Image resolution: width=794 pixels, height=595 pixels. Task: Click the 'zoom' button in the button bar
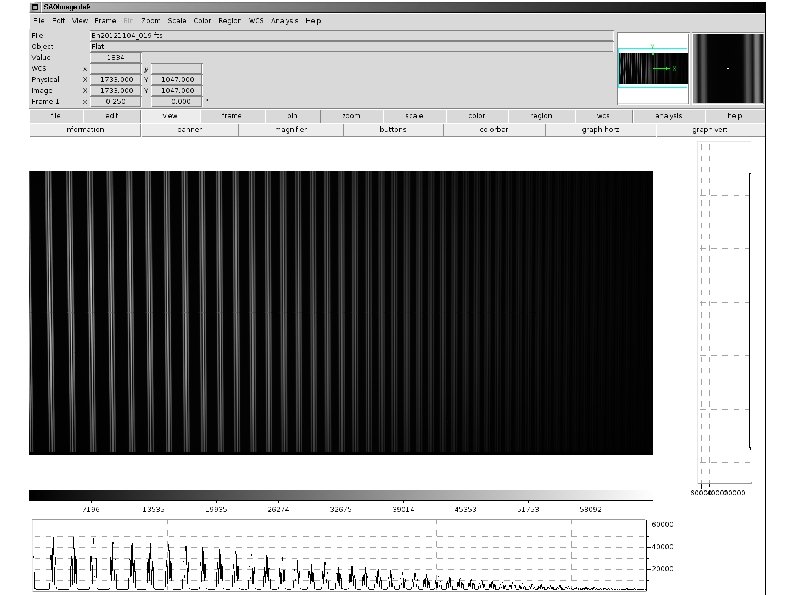click(351, 116)
